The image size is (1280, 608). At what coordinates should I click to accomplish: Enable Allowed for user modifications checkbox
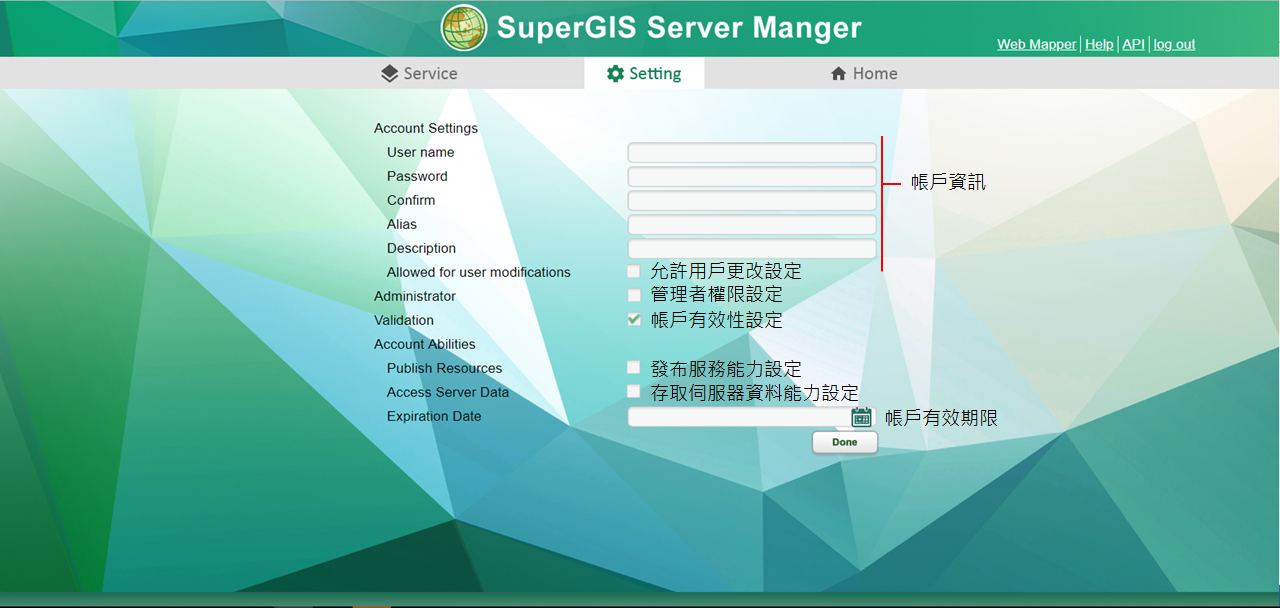pyautogui.click(x=634, y=271)
